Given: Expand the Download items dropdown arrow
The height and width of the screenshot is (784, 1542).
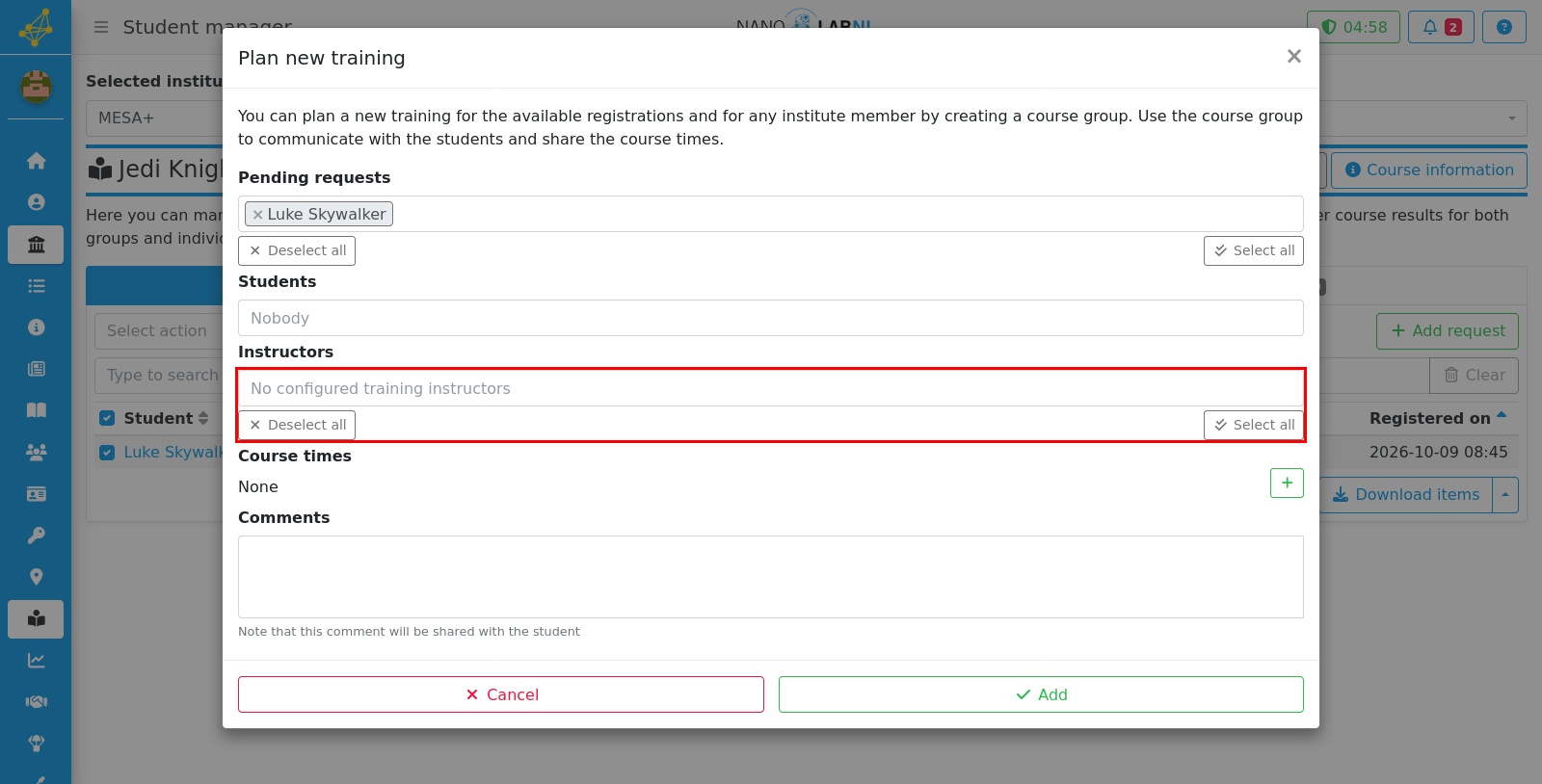Looking at the screenshot, I should click(x=1505, y=495).
